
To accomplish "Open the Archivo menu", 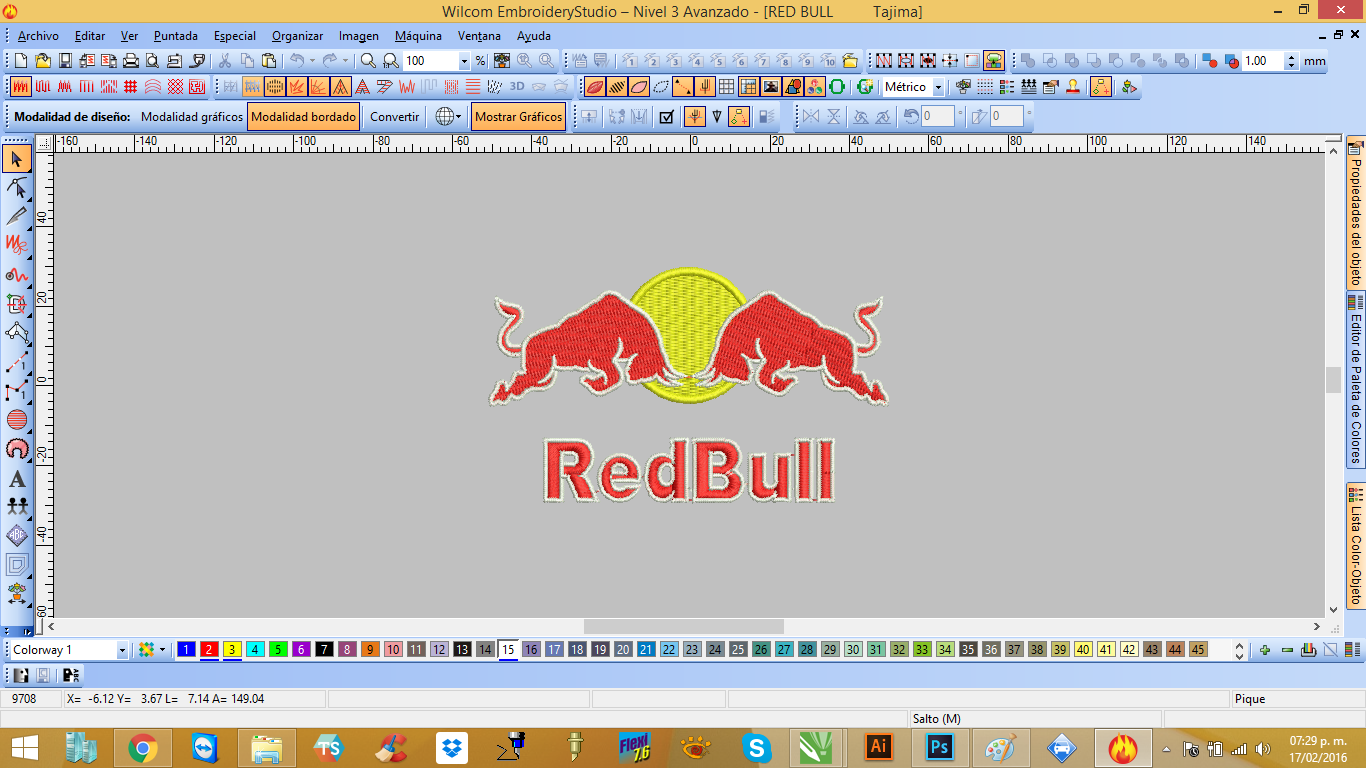I will pos(38,36).
